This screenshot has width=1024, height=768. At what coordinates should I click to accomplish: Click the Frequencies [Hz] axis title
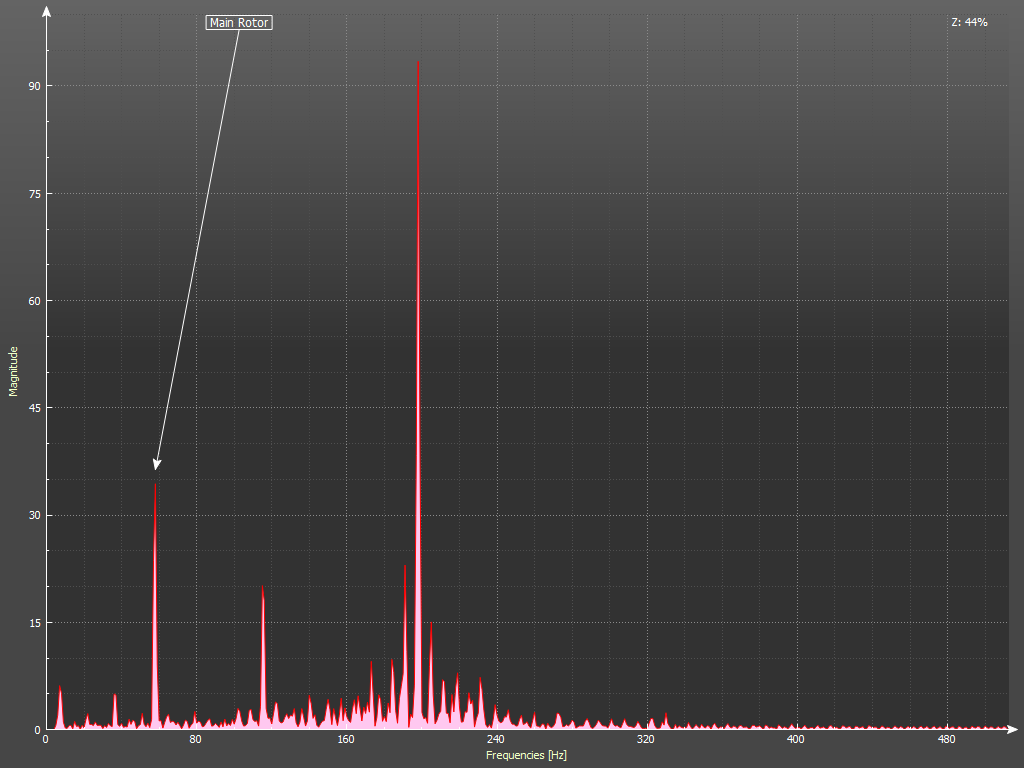(526, 755)
